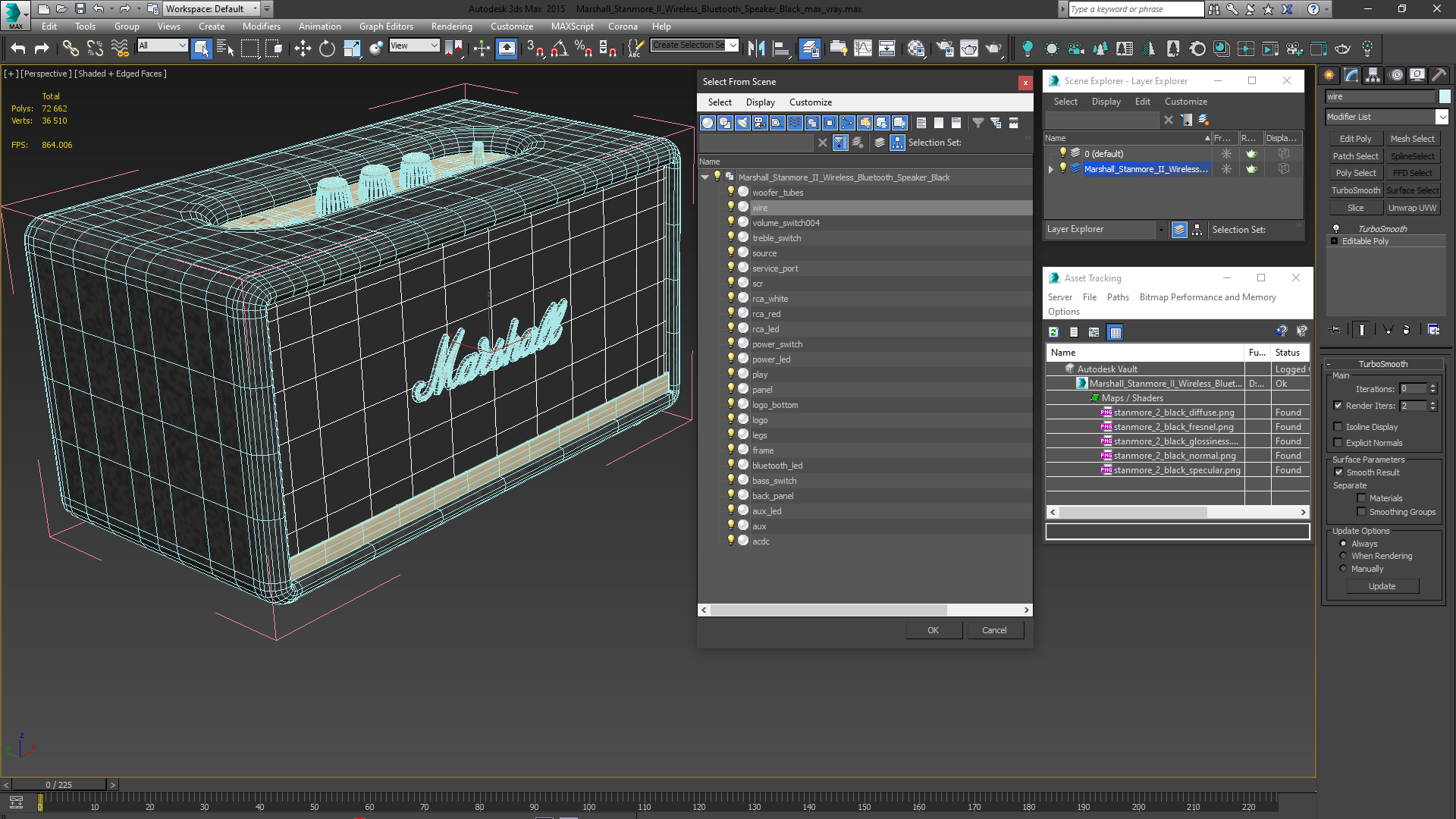
Task: Click the FFD Select modifier button
Action: point(1413,173)
